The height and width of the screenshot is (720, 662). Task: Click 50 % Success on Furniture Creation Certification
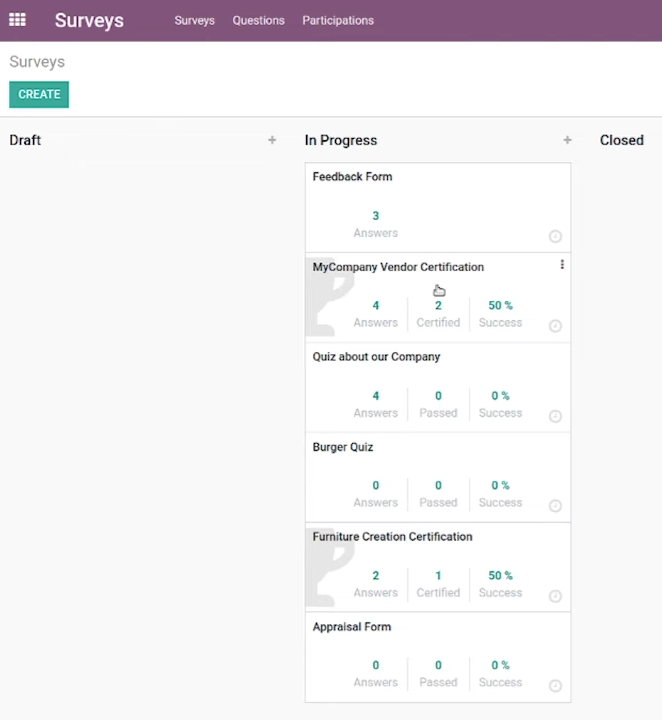[500, 584]
